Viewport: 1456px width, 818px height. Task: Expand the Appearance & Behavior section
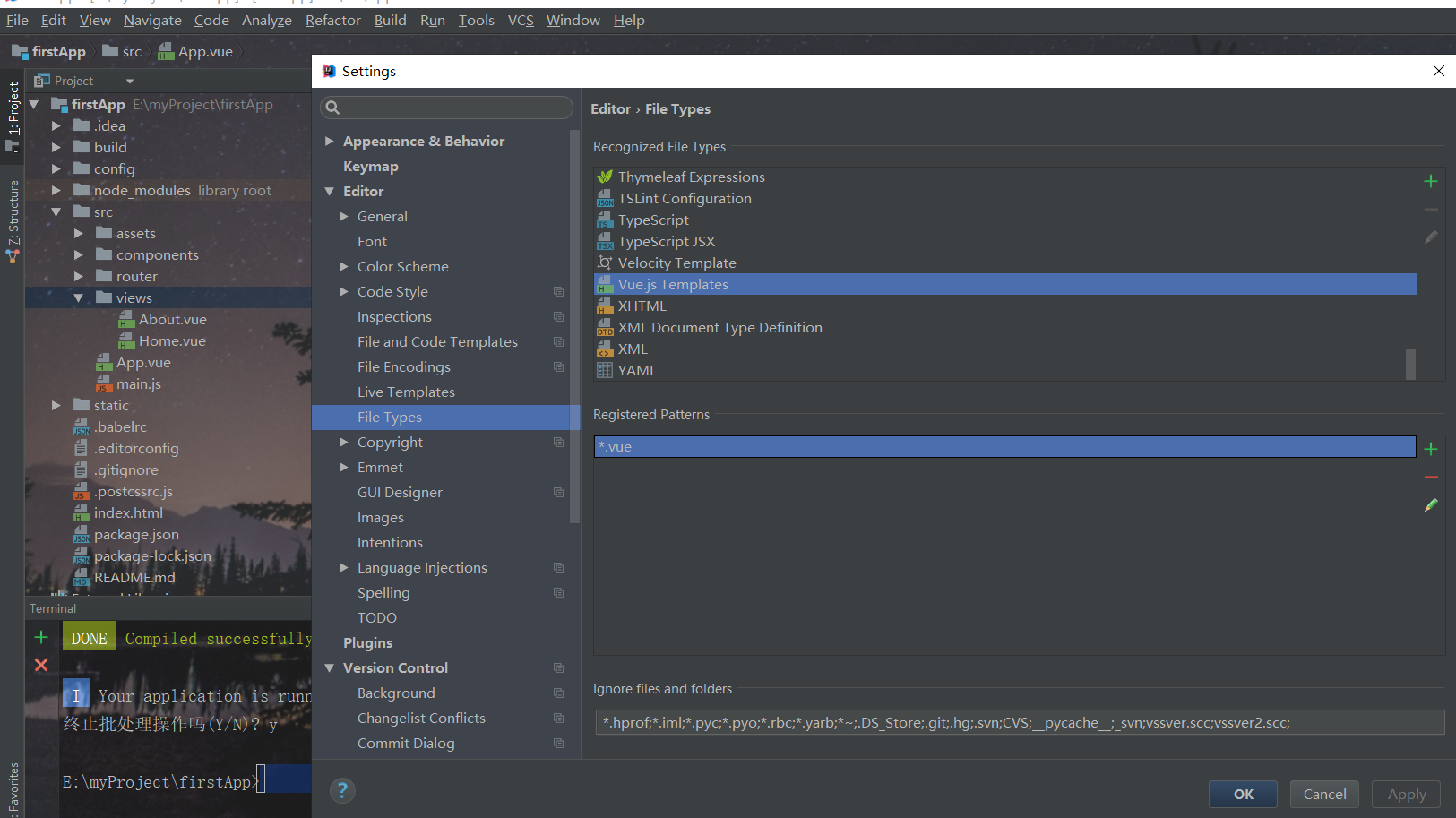point(330,141)
